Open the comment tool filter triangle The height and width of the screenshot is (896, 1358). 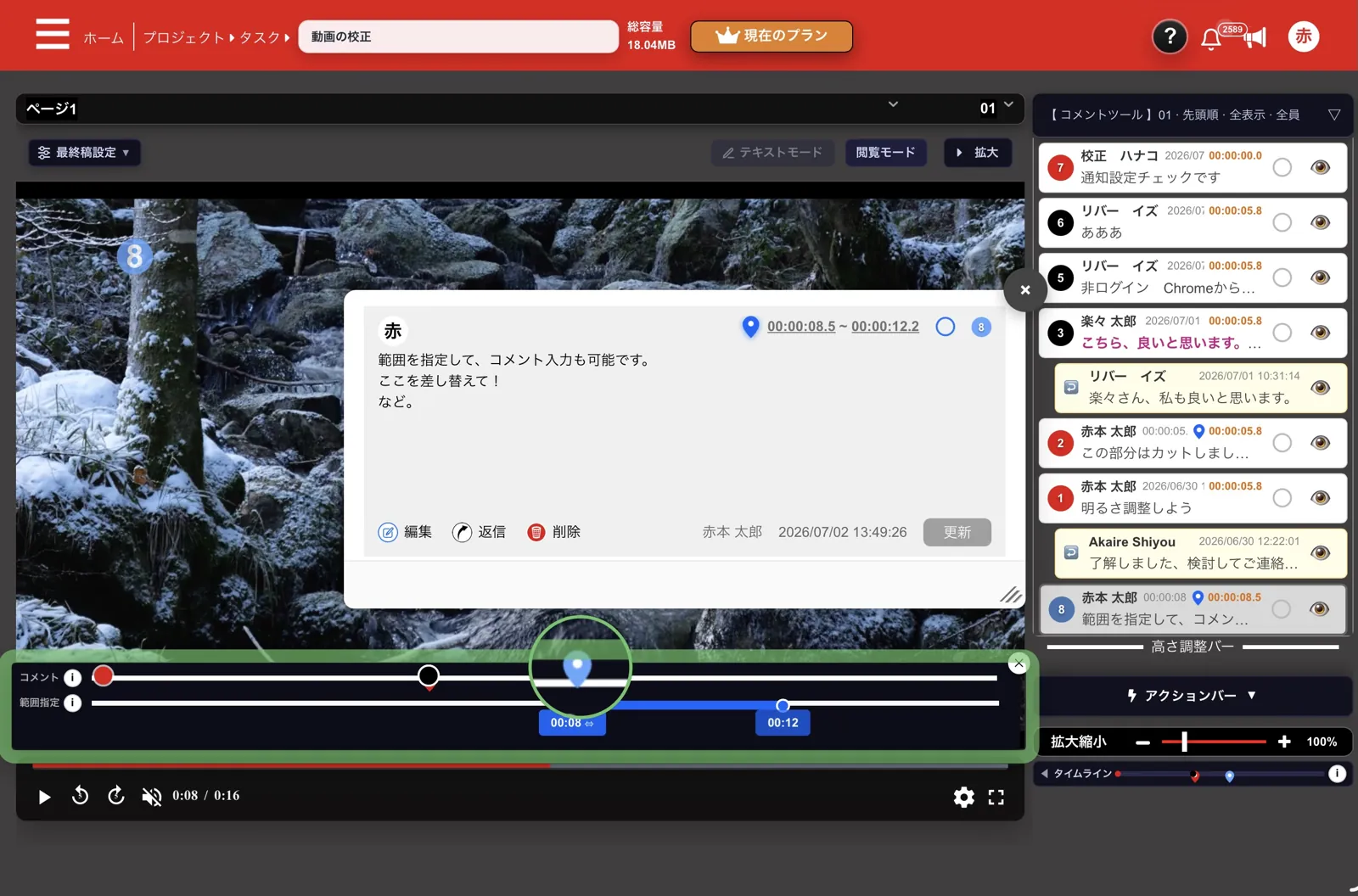(x=1334, y=115)
